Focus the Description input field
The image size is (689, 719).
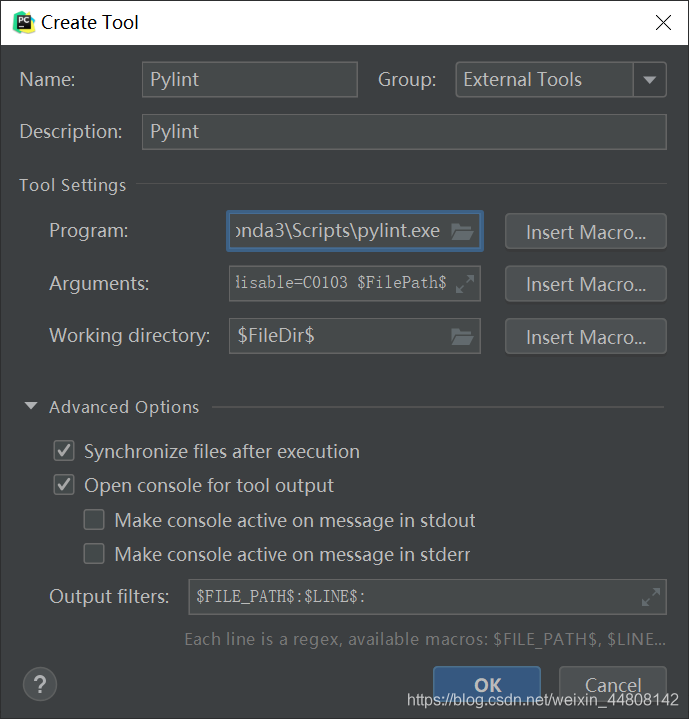coord(404,132)
